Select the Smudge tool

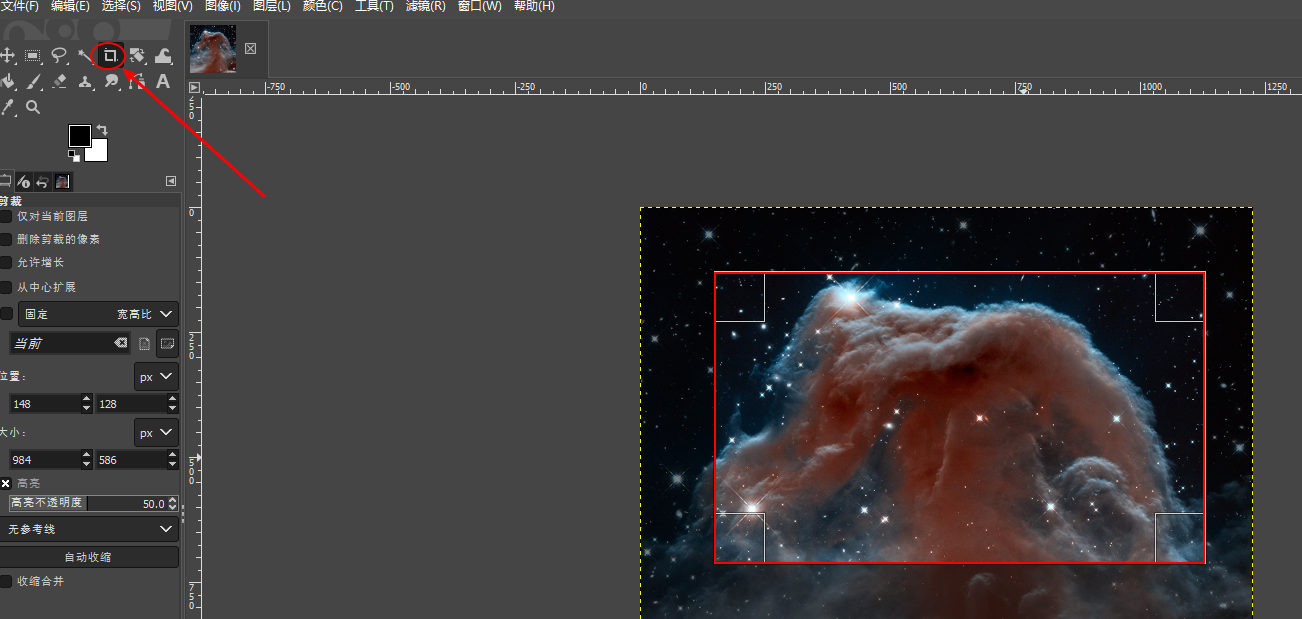[111, 82]
